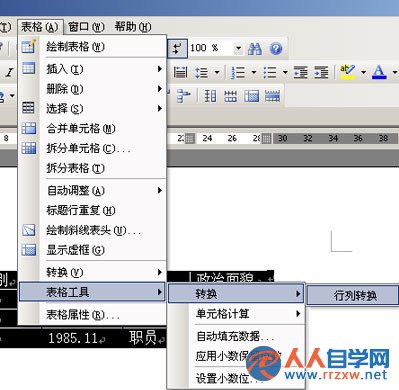Open the line spacing dropdown arrow
The image size is (399, 390).
pos(217,72)
